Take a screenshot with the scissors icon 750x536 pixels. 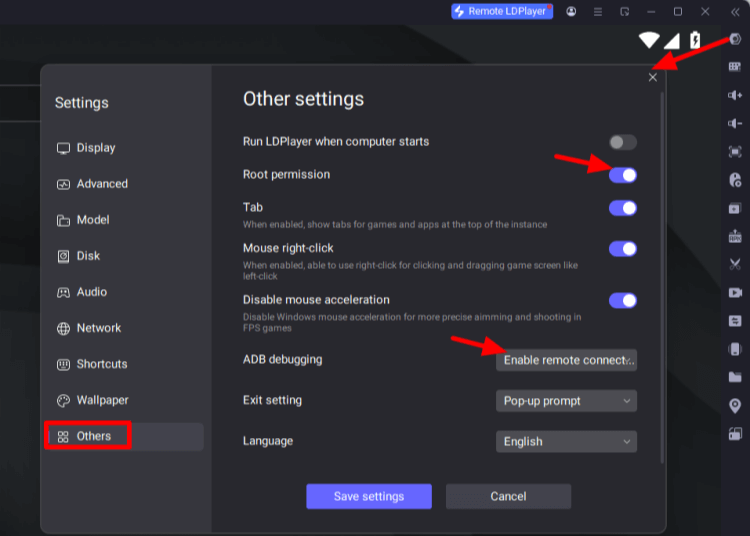(735, 265)
